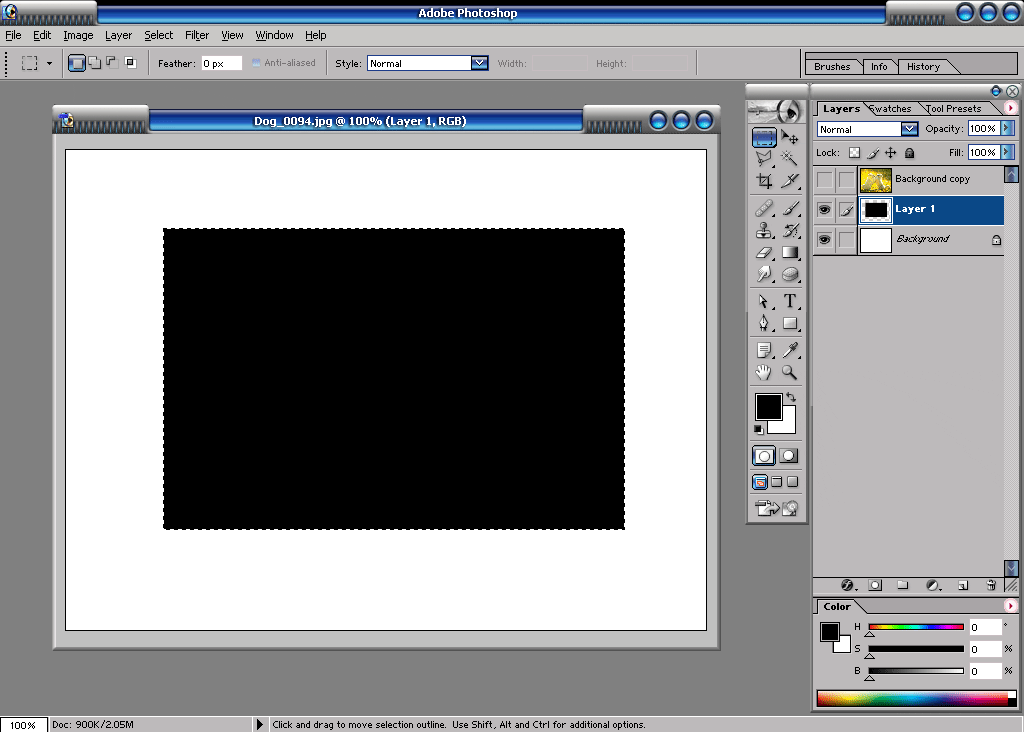
Task: Select the Move tool
Action: (x=790, y=137)
